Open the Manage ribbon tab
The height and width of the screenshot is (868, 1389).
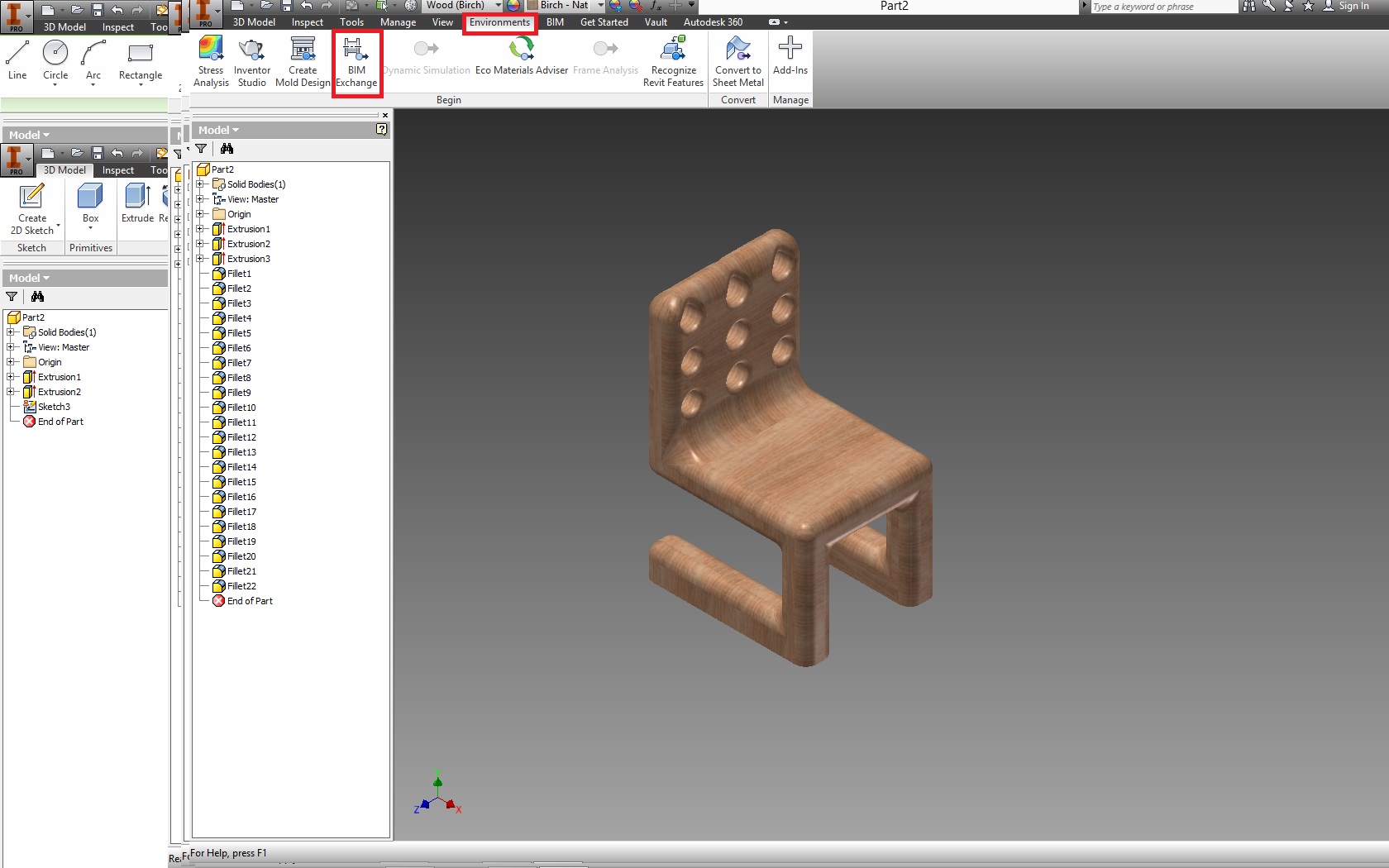[398, 22]
